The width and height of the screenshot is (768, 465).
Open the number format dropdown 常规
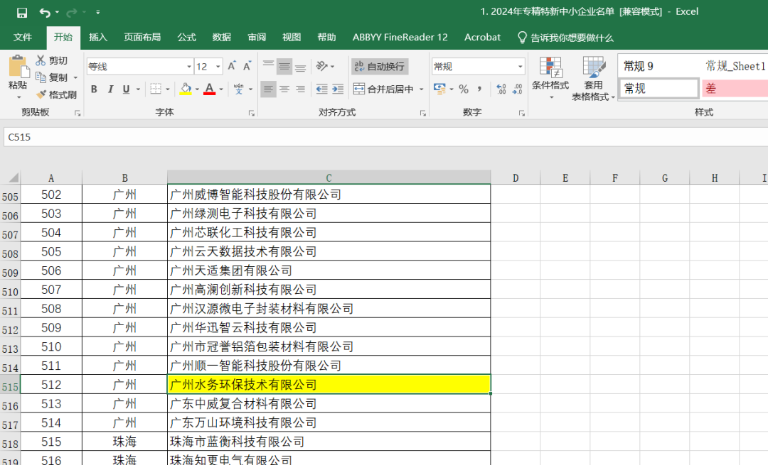520,66
